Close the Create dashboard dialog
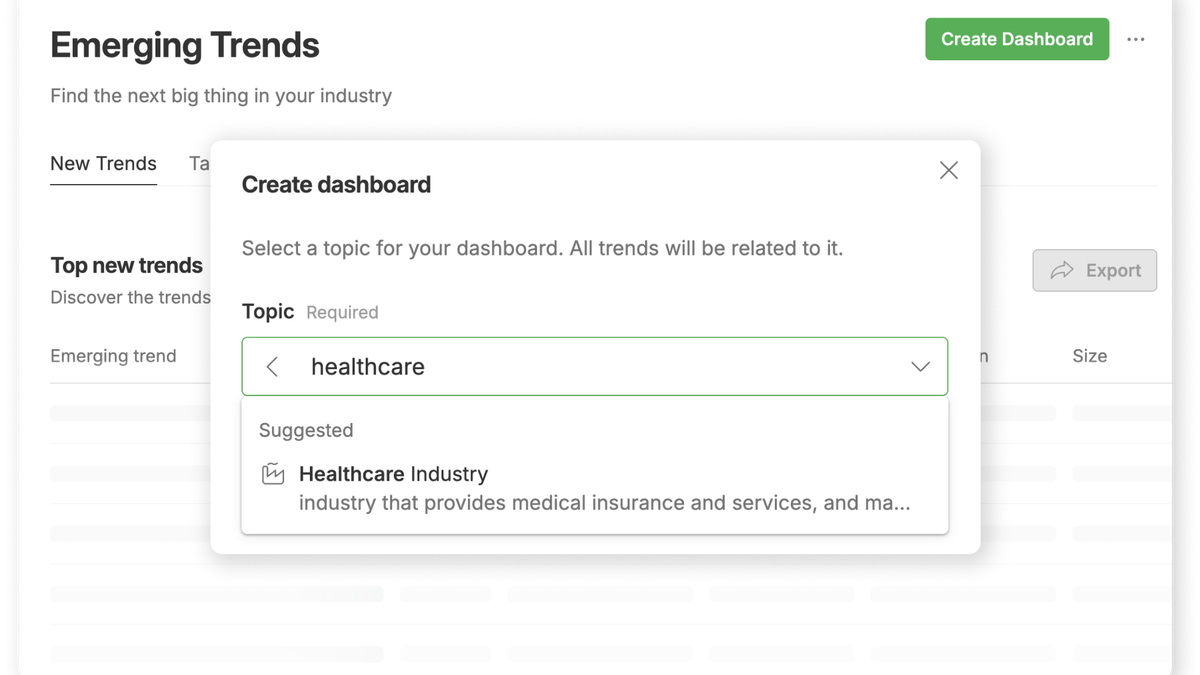The height and width of the screenshot is (675, 1200). (949, 170)
